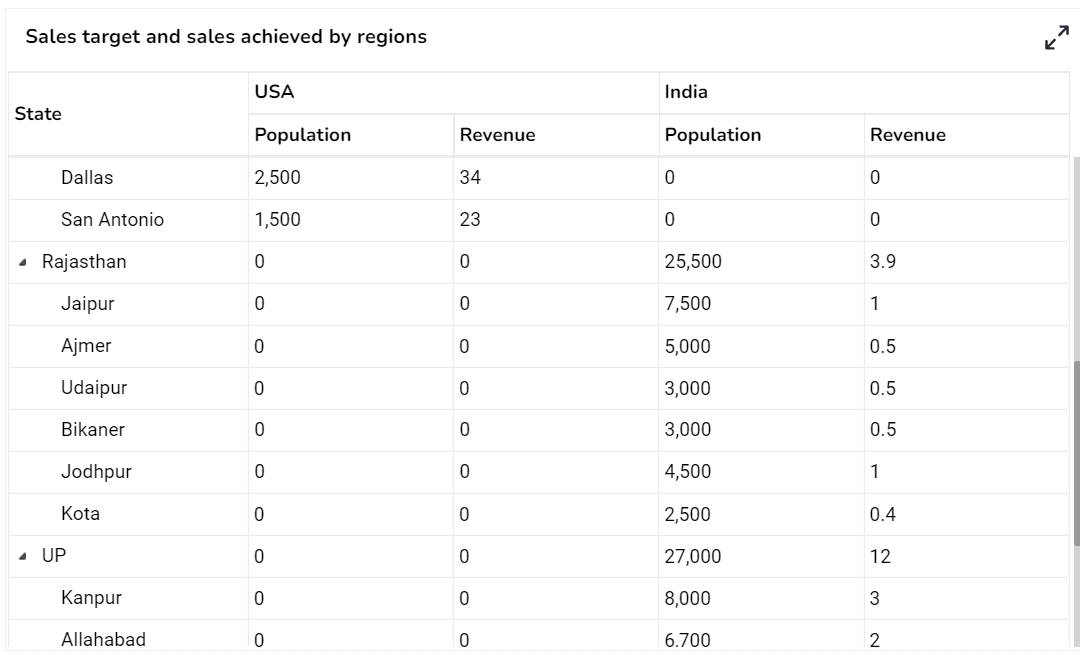Click the widget title text
The width and height of the screenshot is (1080, 655).
226,37
